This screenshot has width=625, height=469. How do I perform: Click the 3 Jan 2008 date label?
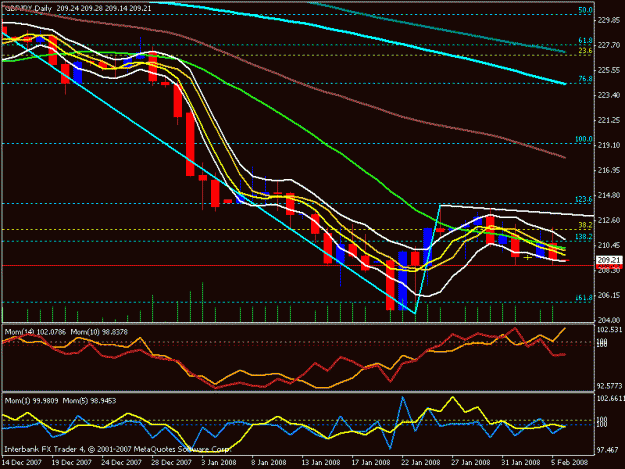(218, 463)
